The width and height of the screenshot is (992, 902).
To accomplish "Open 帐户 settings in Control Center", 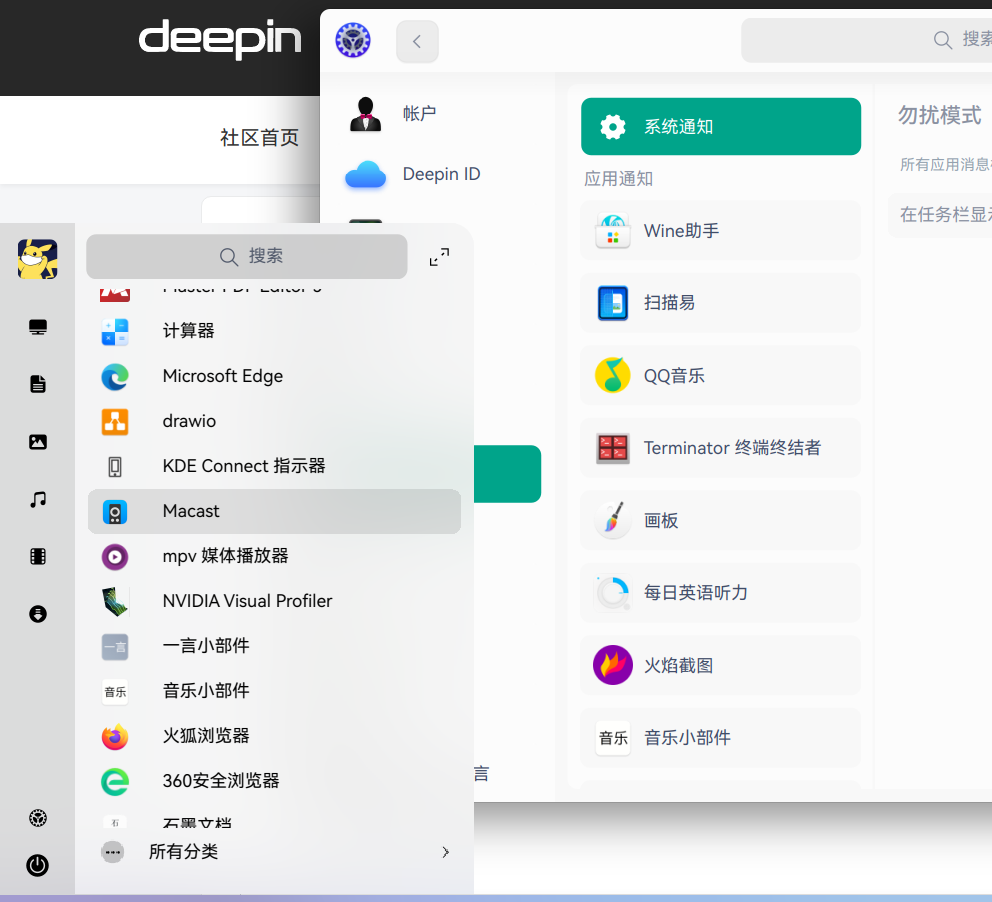I will click(x=437, y=114).
